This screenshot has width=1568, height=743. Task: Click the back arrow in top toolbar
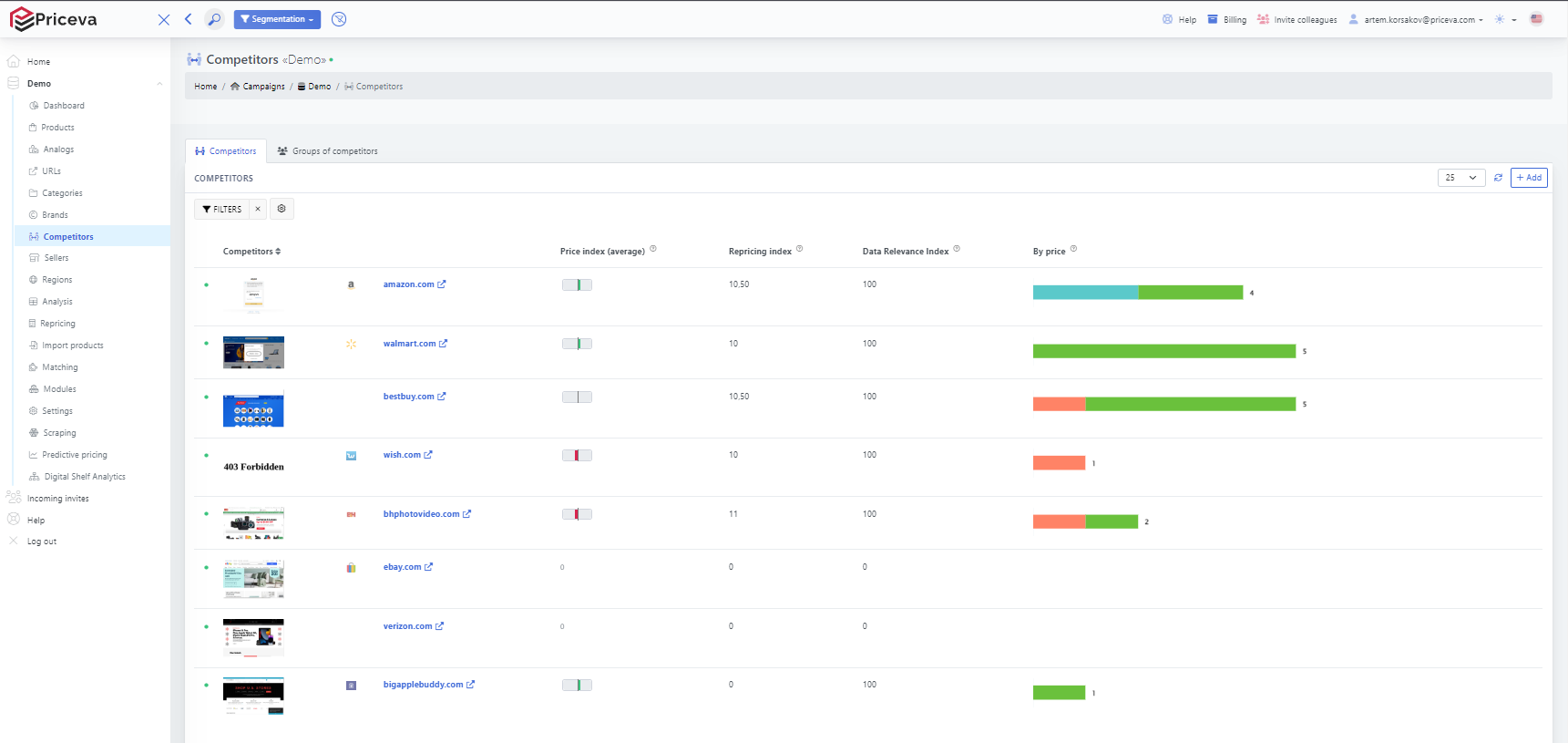pos(188,19)
